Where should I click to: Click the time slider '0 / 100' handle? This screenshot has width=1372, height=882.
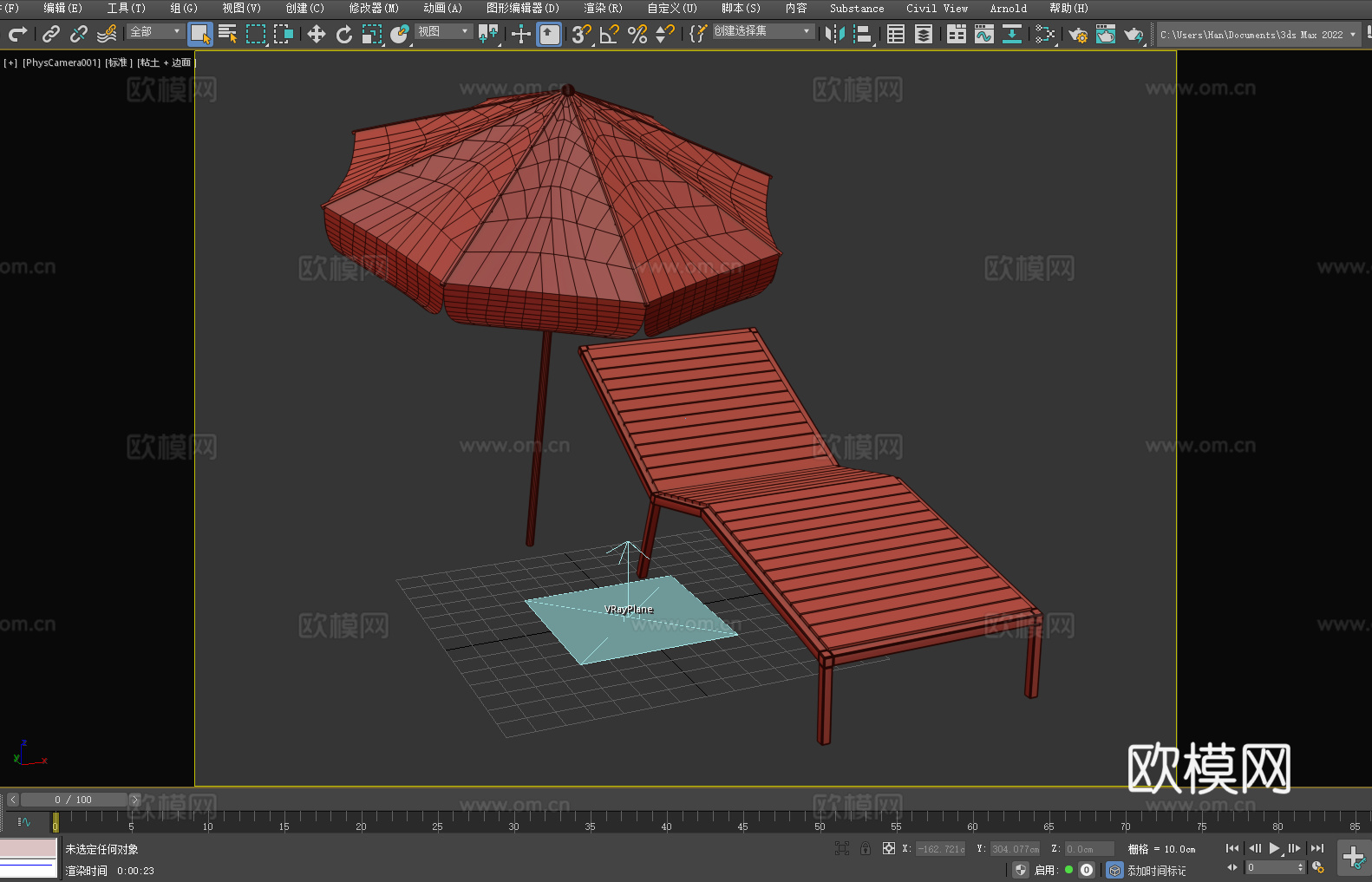click(74, 800)
